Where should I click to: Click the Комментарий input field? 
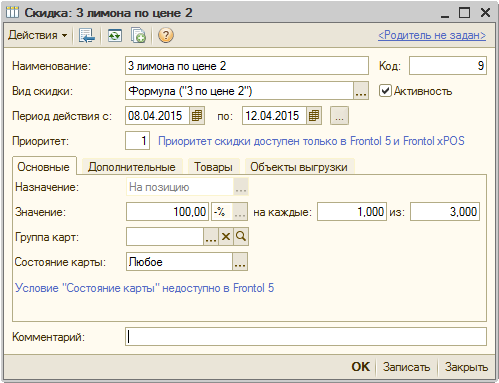[x=306, y=337]
